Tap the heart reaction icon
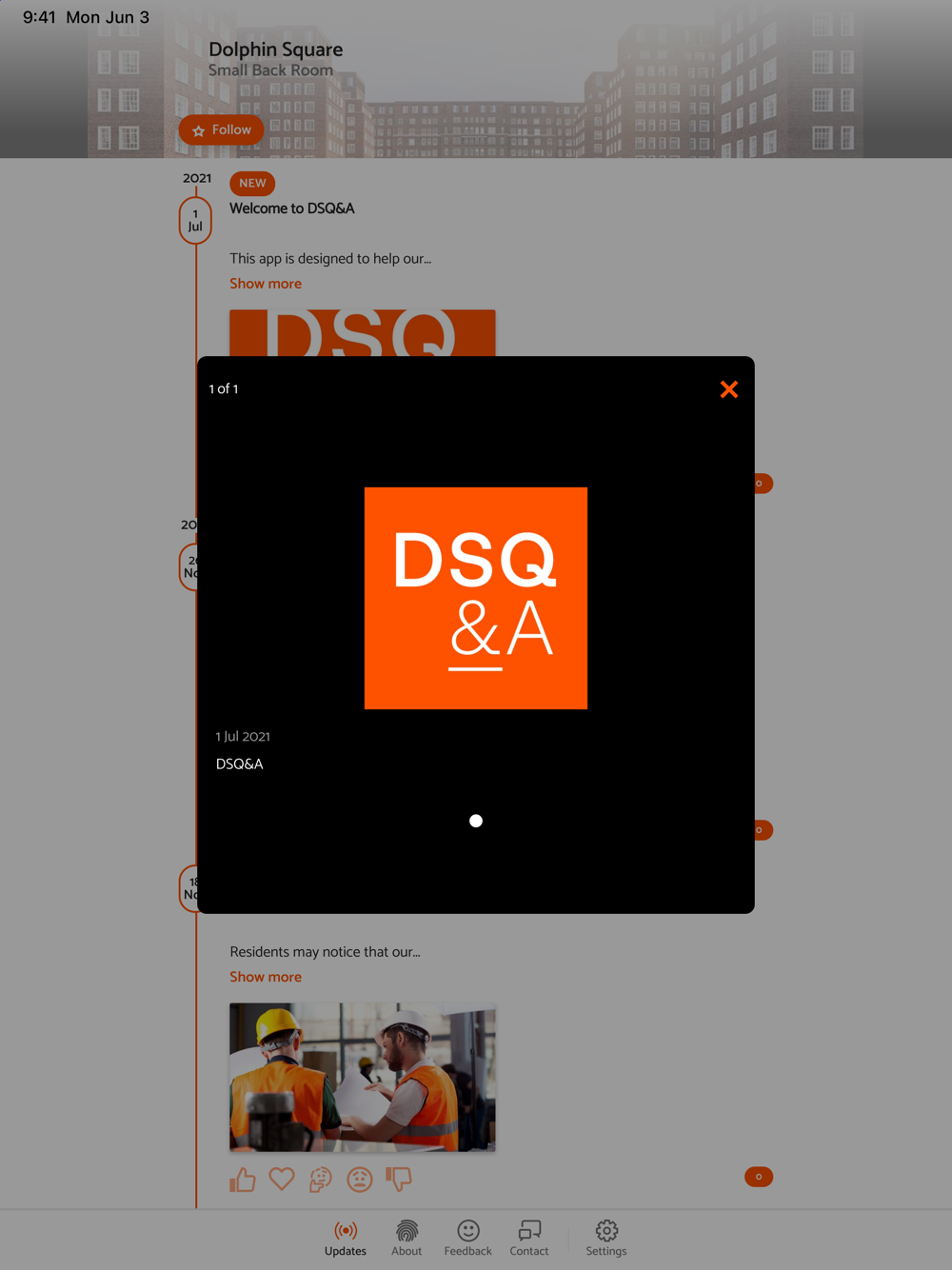The image size is (952, 1270). pos(282,1179)
